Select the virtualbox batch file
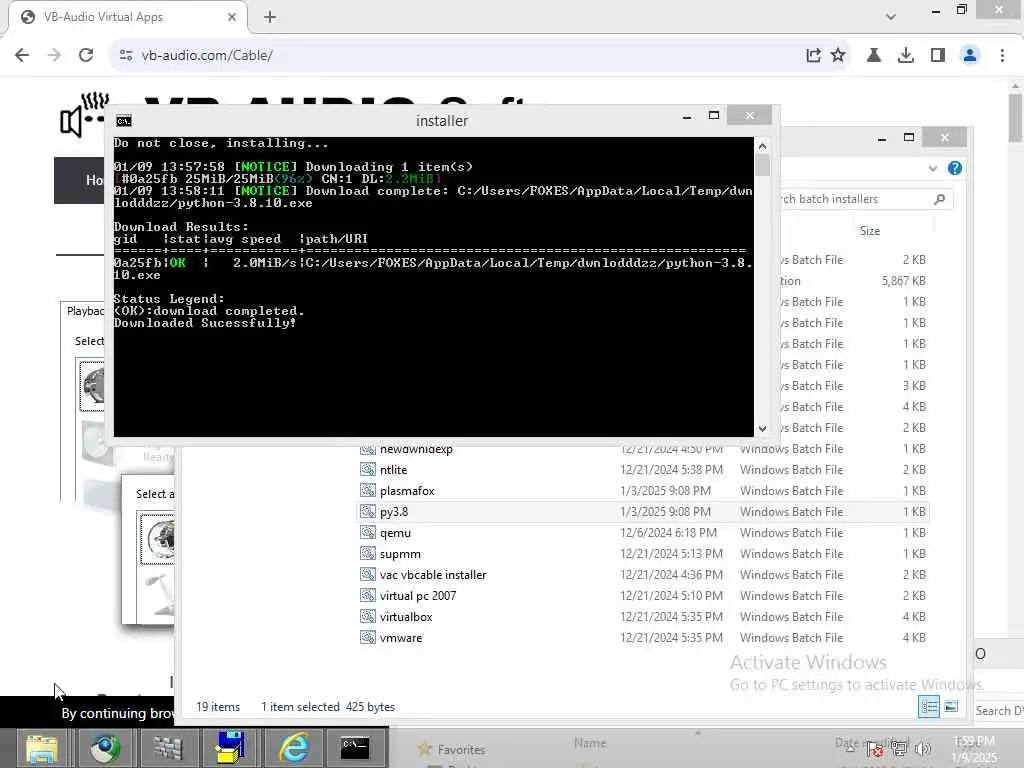Viewport: 1024px width, 768px height. (406, 616)
